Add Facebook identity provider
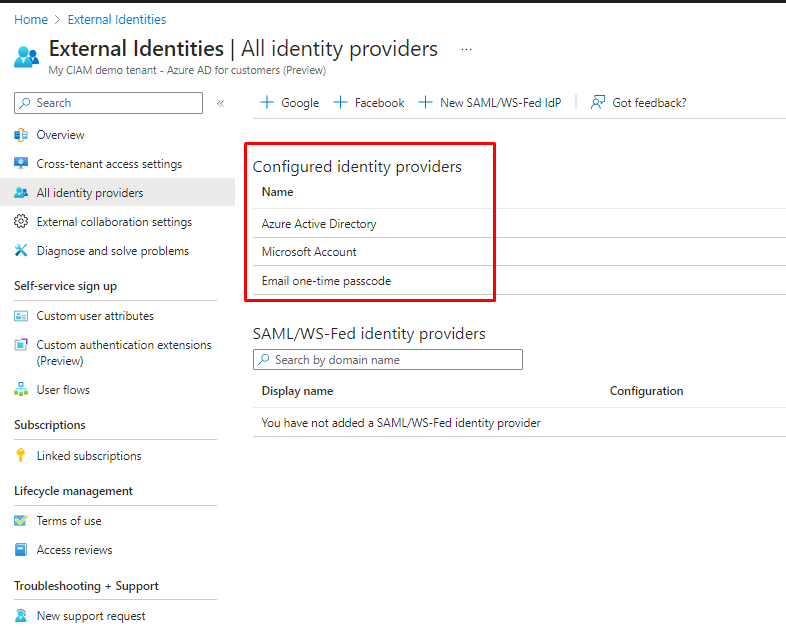 click(x=369, y=103)
